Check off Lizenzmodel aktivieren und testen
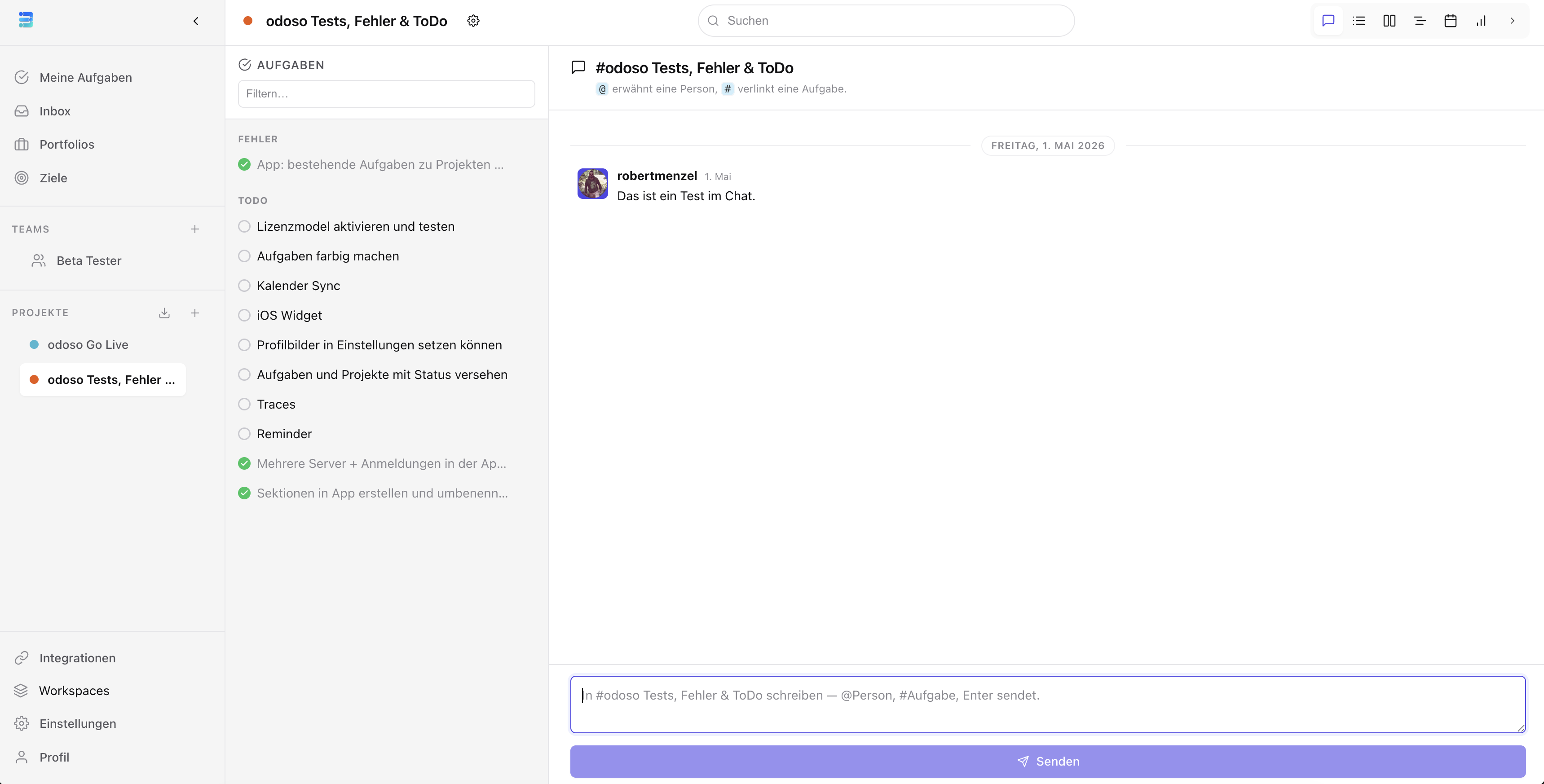1544x784 pixels. pyautogui.click(x=244, y=227)
